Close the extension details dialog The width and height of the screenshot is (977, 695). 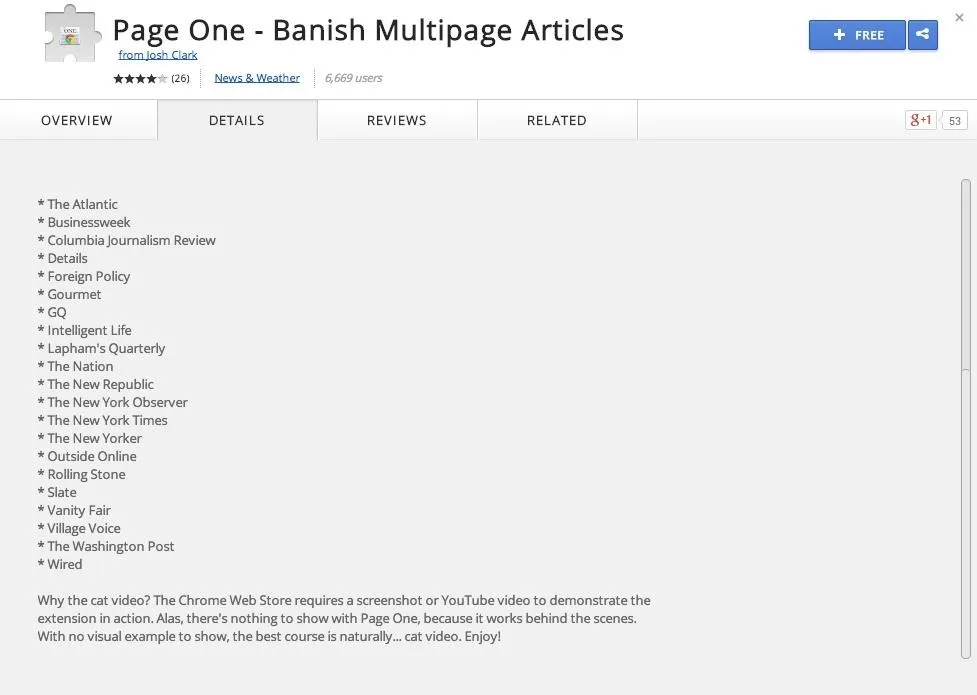[960, 17]
